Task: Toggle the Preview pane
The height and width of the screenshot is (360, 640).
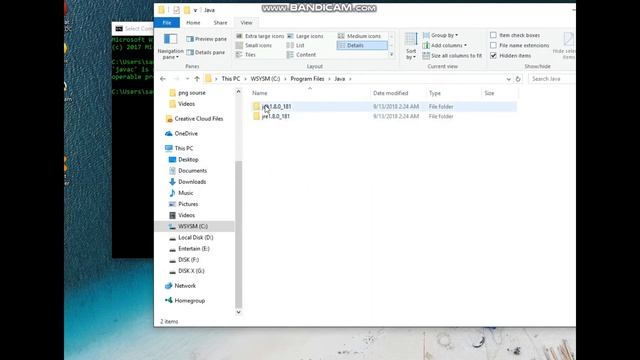Action: pos(206,39)
